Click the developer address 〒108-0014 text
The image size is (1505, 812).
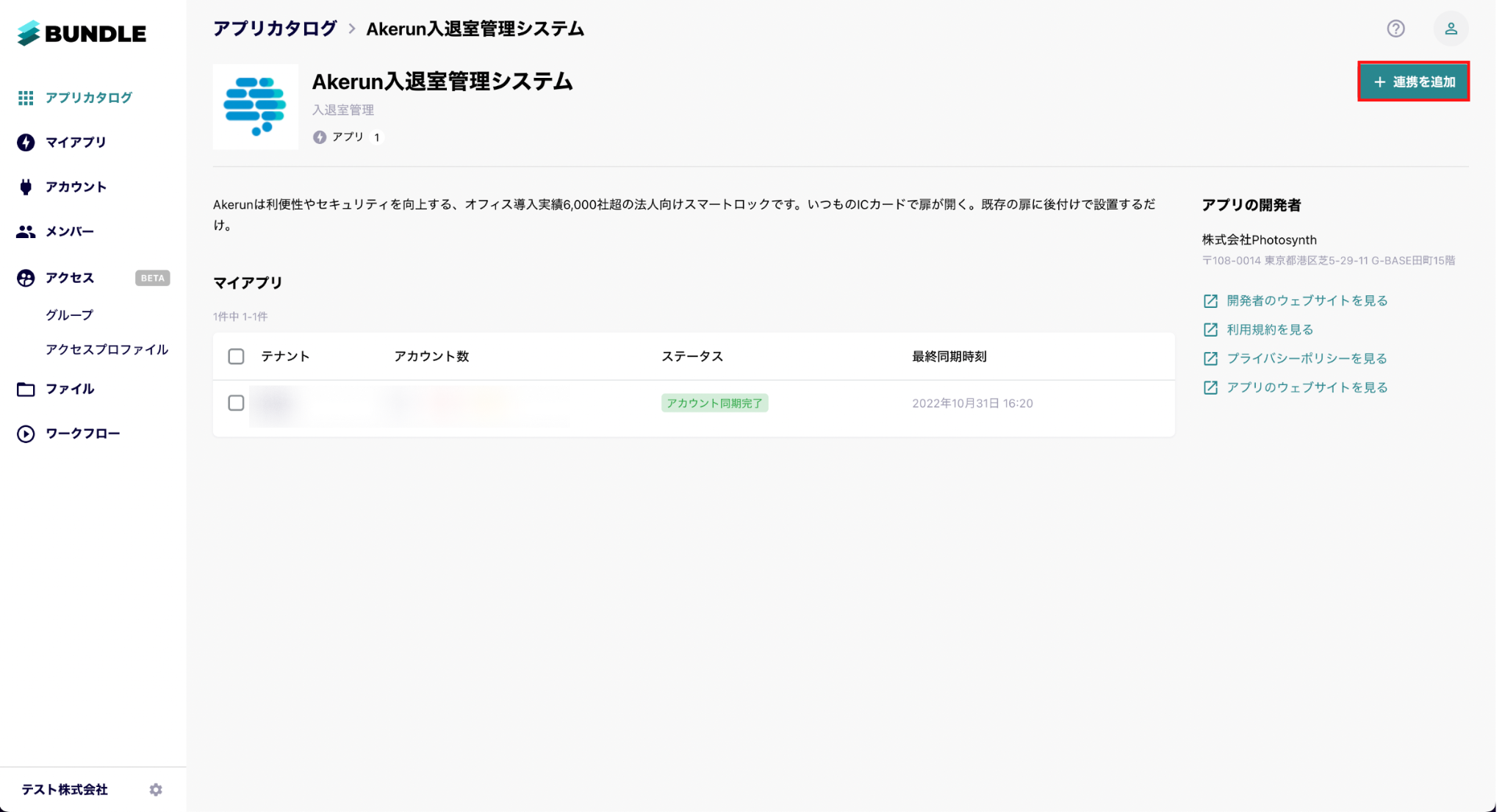(1328, 261)
